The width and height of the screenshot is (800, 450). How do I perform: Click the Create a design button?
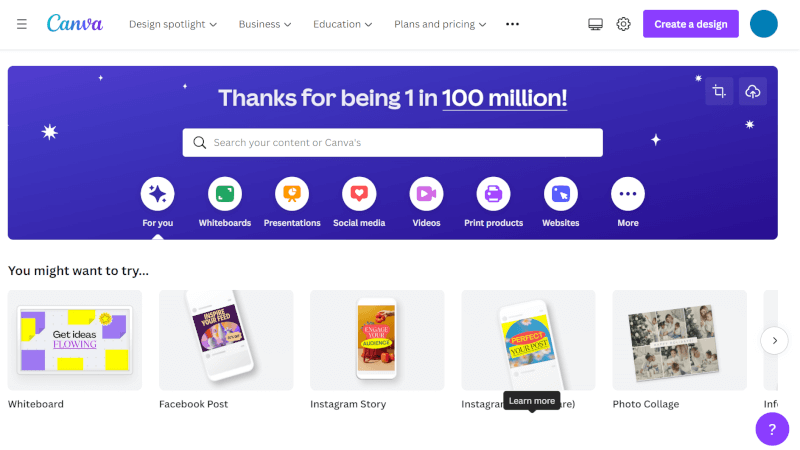point(690,24)
